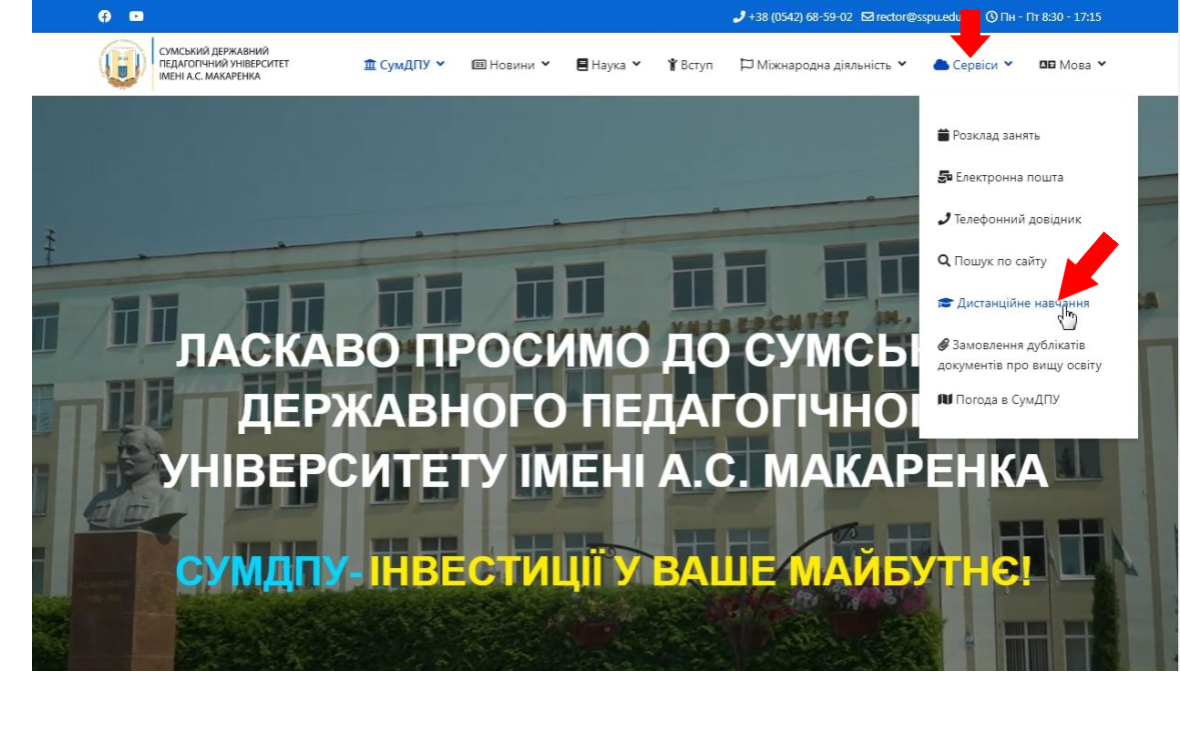Screen dimensions: 1180x736
Task: Open the Сервіси menu
Action: pos(973,65)
